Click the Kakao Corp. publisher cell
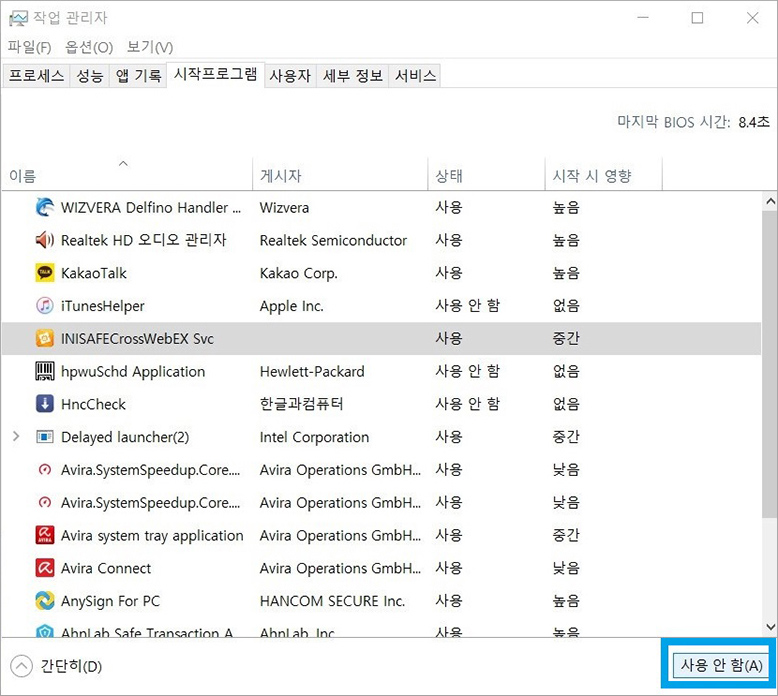This screenshot has width=778, height=696. [x=299, y=273]
